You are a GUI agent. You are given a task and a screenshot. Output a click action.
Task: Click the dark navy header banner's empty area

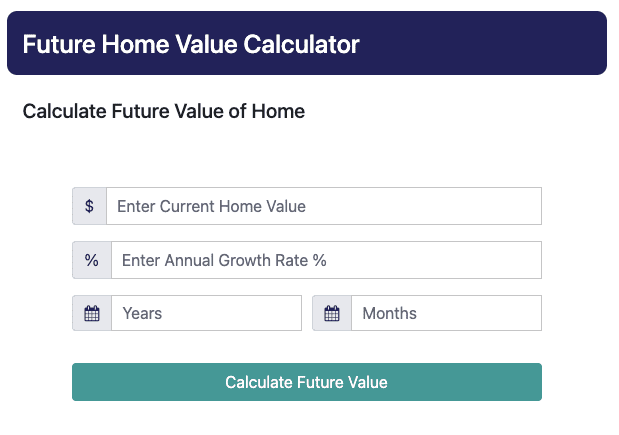pos(482,43)
